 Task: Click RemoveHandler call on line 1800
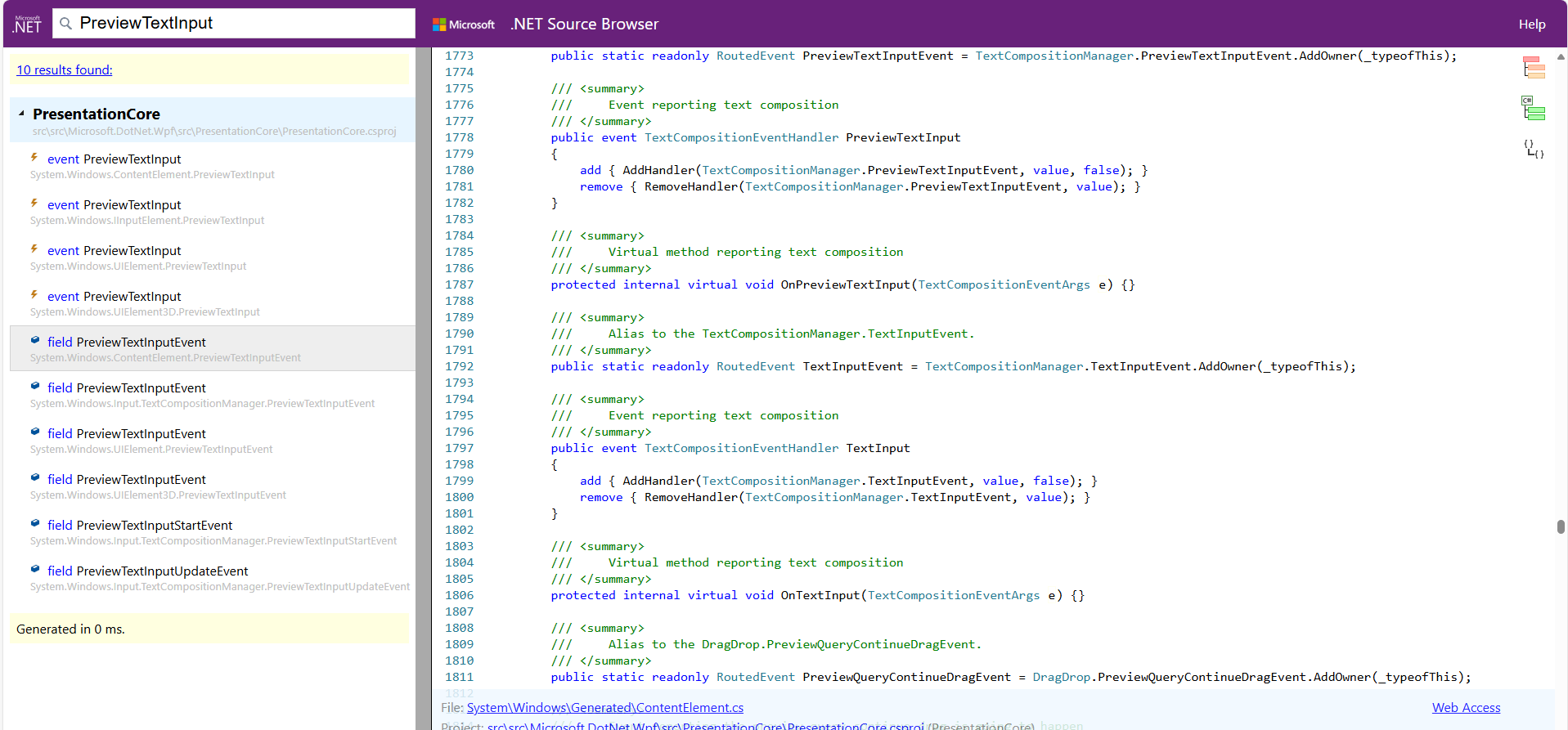click(691, 497)
